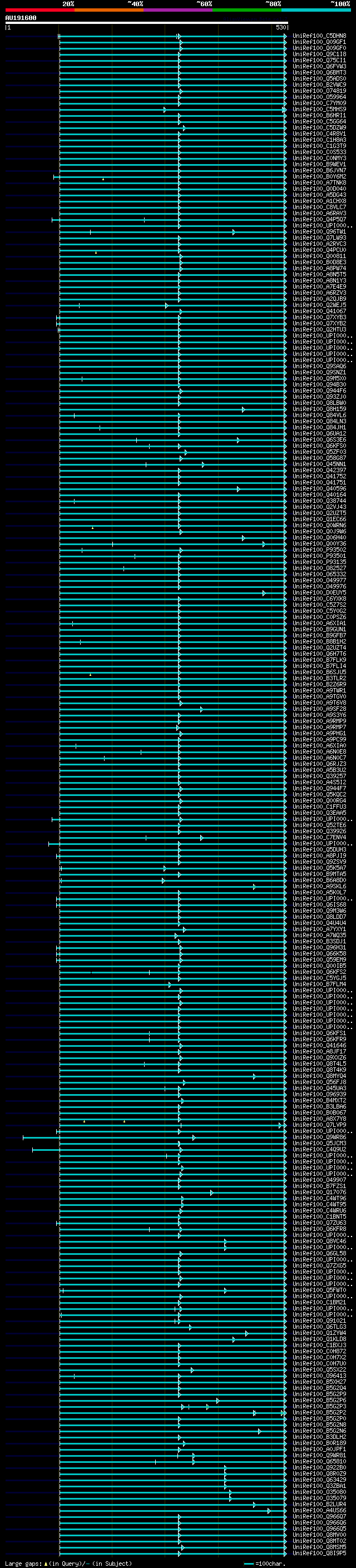Select the UniRef100_Q6IS68 label
This screenshot has width=356, height=1568.
(319, 904)
